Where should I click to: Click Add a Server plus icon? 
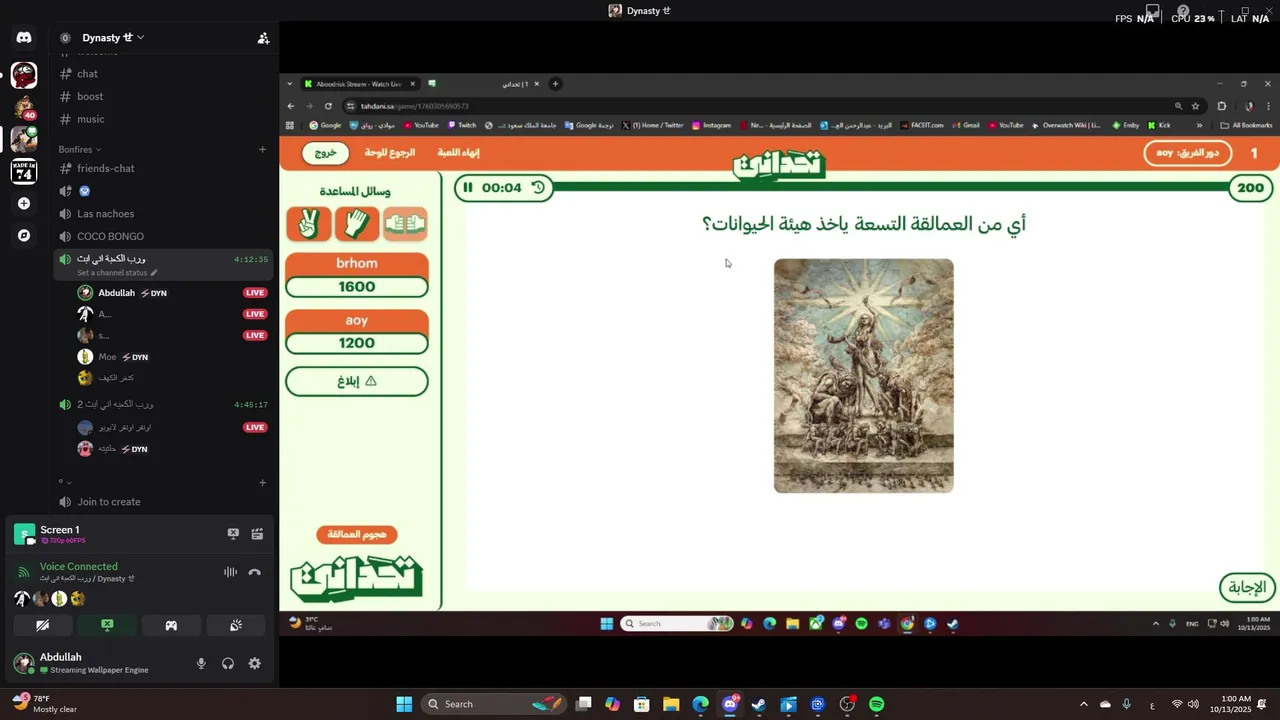pos(24,203)
